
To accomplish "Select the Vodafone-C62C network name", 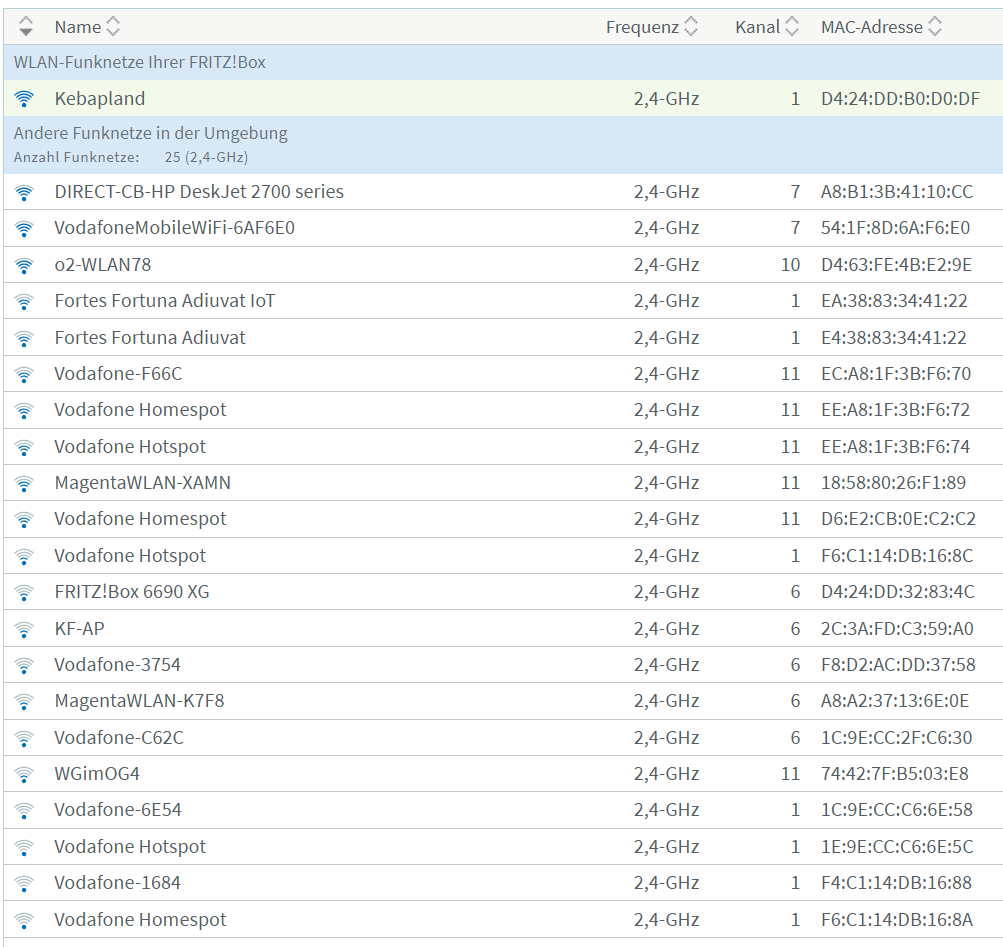I will point(119,737).
